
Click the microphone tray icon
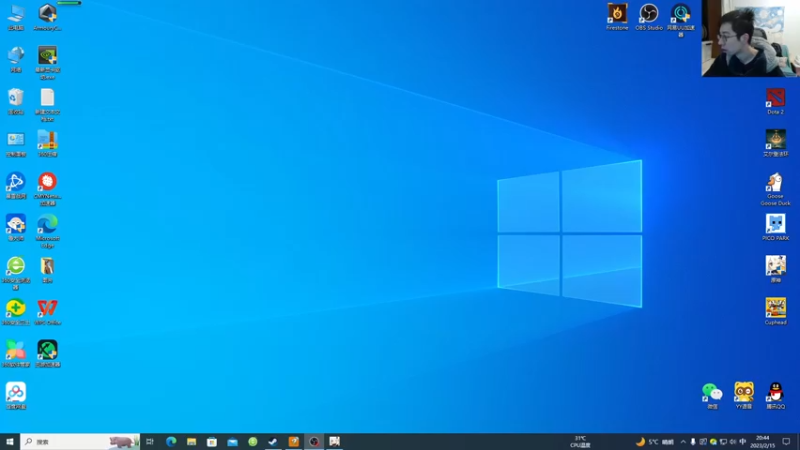point(692,442)
